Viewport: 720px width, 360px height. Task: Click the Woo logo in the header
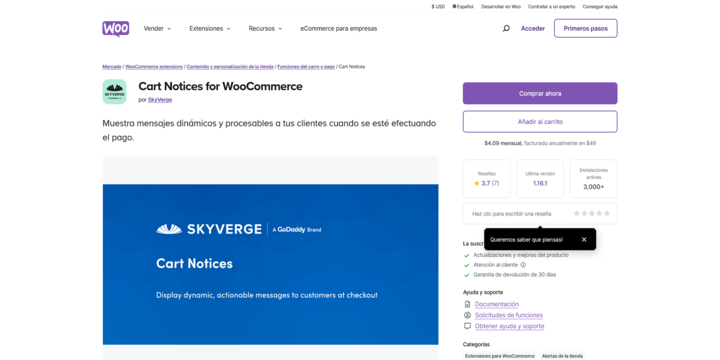coord(116,28)
